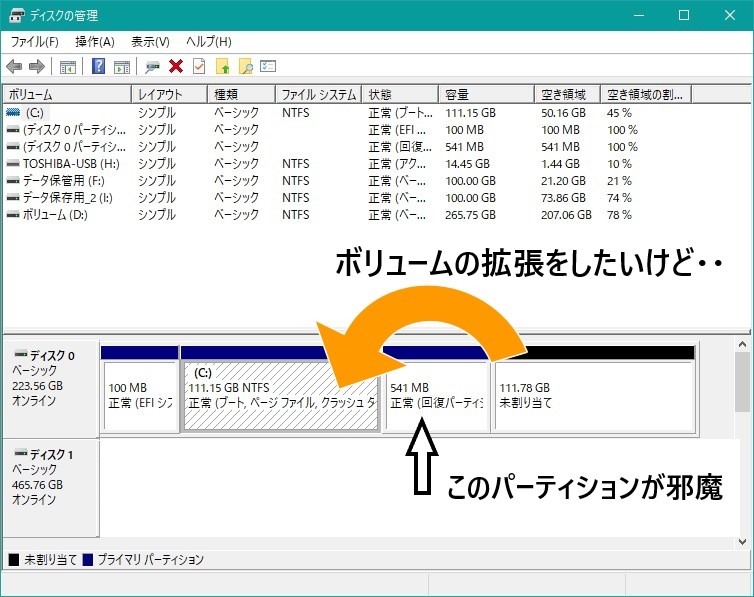The height and width of the screenshot is (597, 754).
Task: Click the disk pane vertical scrollbar thumb
Action: click(742, 382)
